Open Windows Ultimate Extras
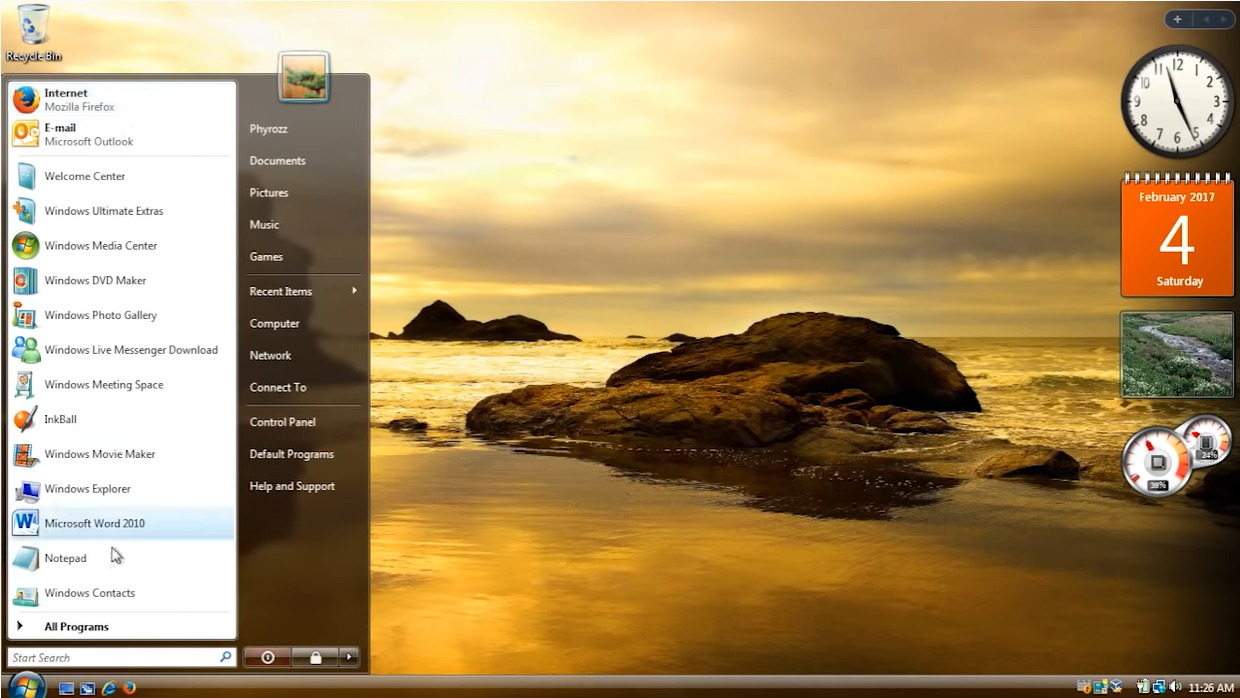Viewport: 1240px width, 698px height. 122,211
